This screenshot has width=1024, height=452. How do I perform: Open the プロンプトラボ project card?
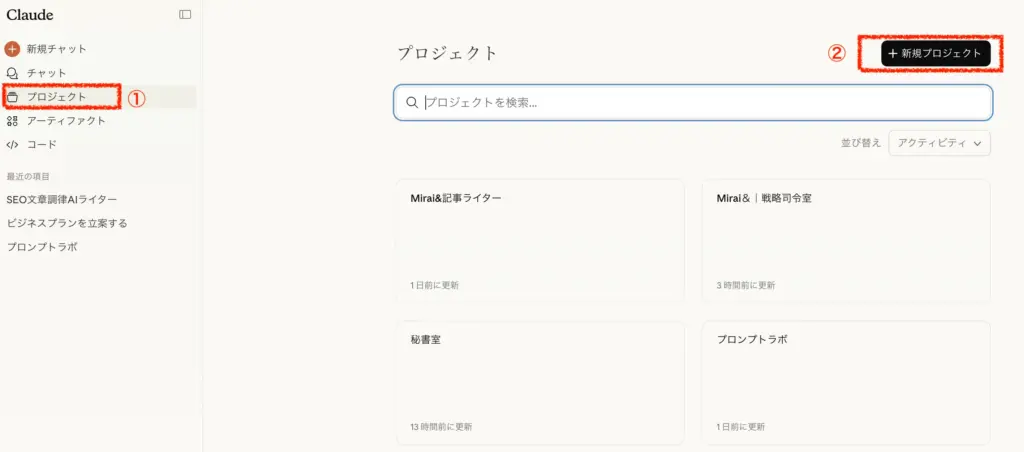click(846, 383)
